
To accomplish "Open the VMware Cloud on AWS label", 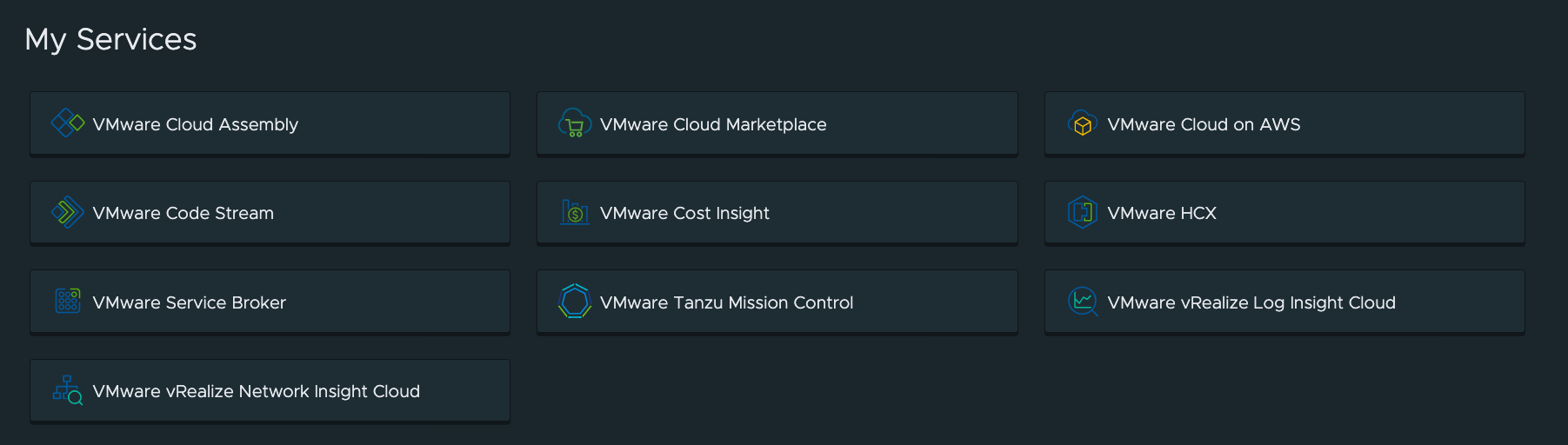I will pos(1204,124).
